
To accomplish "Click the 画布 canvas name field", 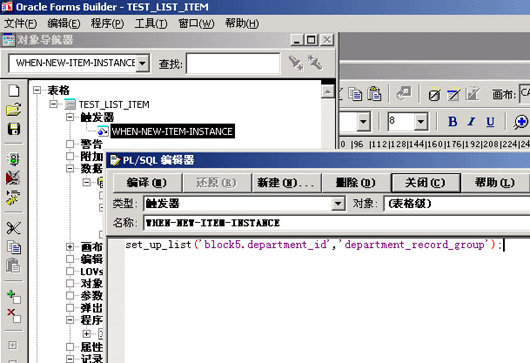I will click(525, 94).
